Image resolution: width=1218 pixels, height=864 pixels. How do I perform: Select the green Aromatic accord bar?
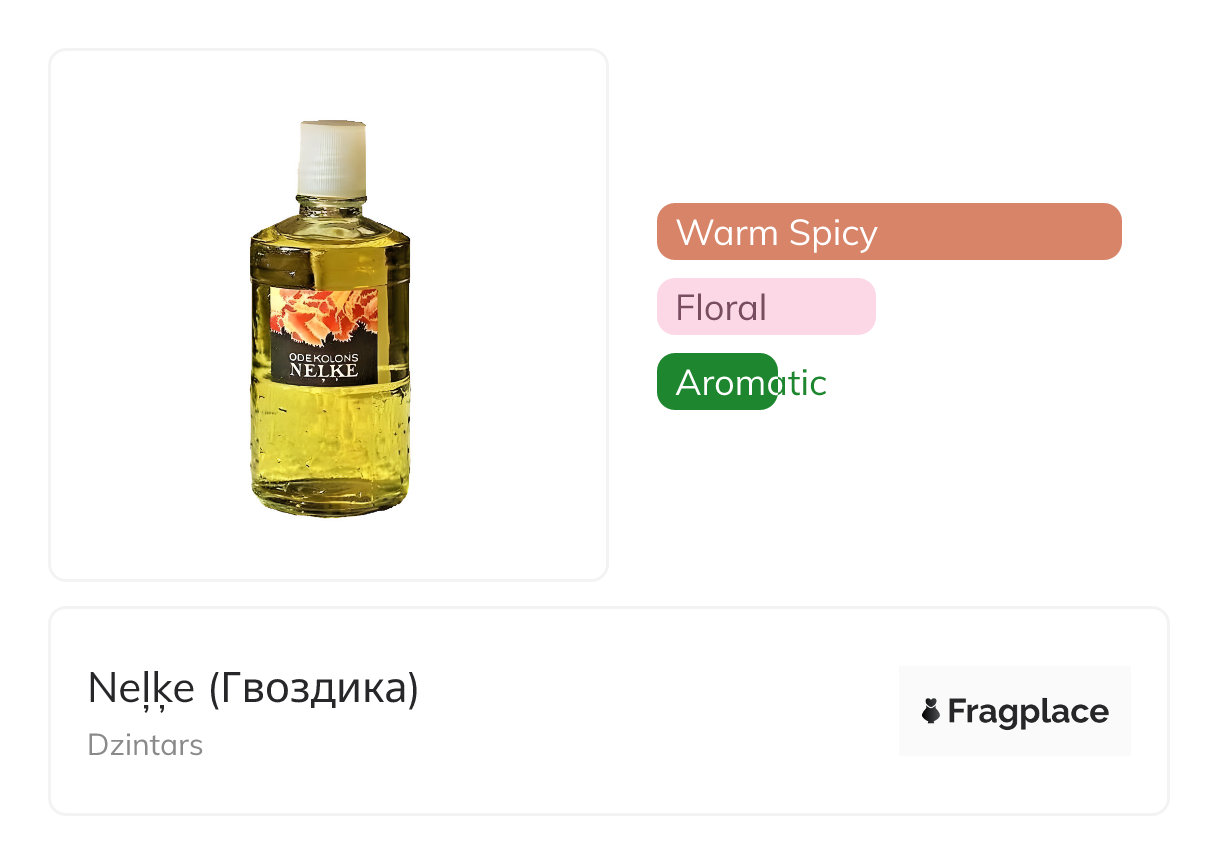pyautogui.click(x=716, y=382)
